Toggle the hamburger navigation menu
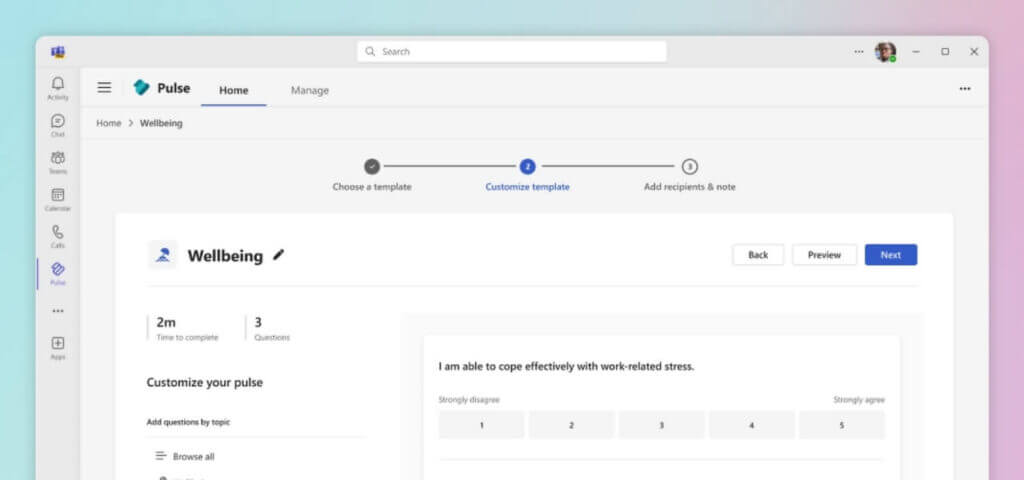This screenshot has width=1024, height=480. (x=104, y=88)
